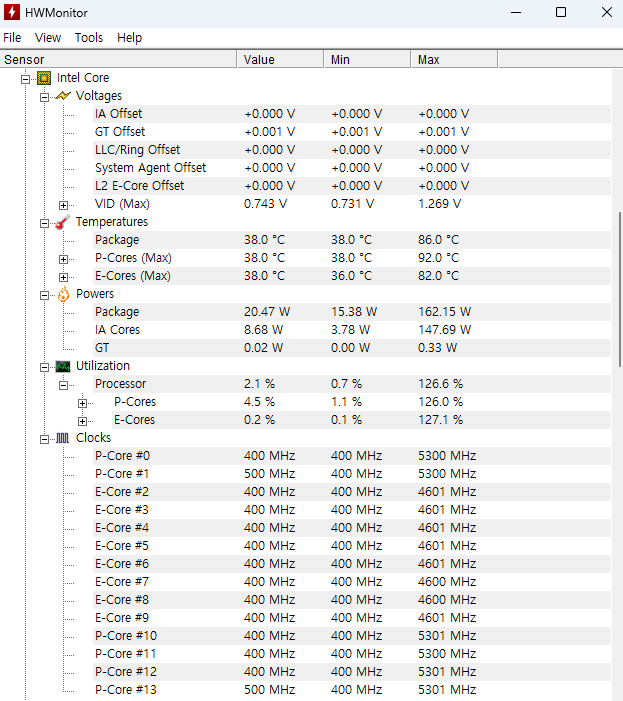Select the E-Core #5 clock row
This screenshot has height=701, width=623.
click(352, 546)
